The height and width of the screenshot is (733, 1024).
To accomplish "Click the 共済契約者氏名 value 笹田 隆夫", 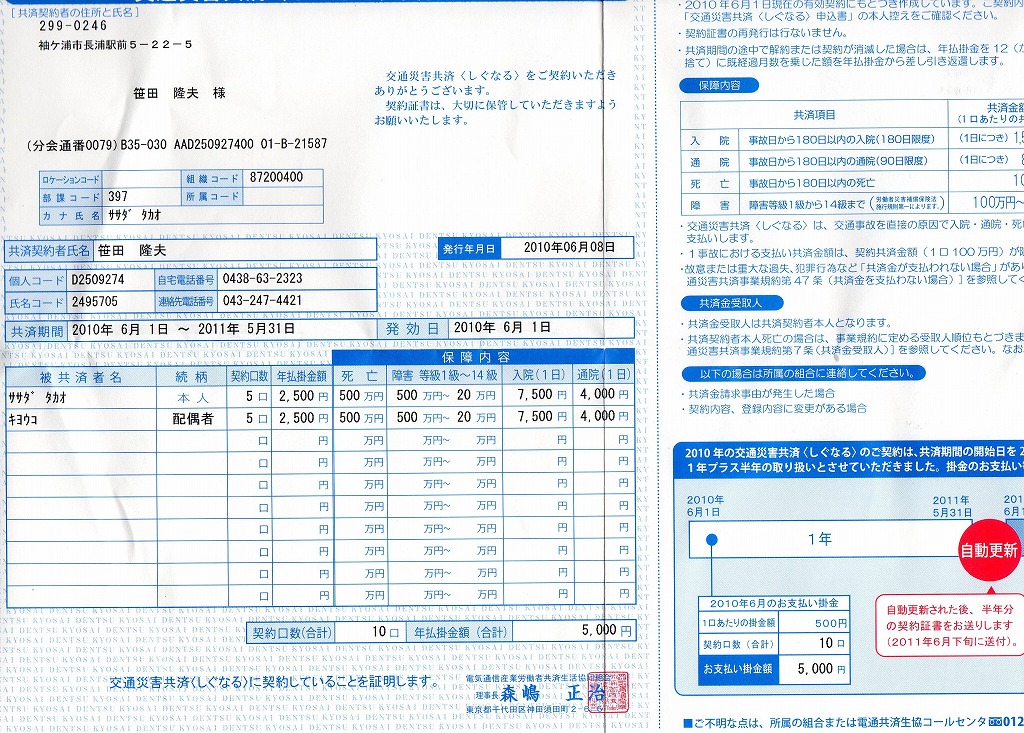I will click(x=132, y=250).
